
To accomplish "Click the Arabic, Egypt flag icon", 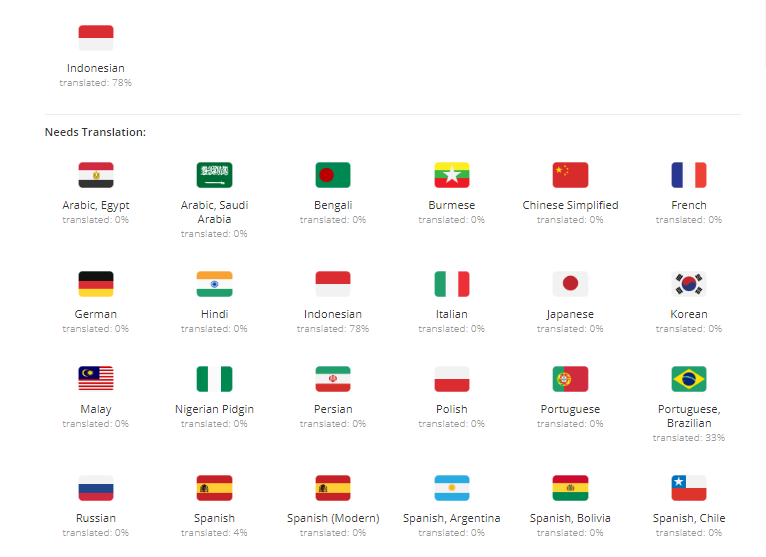I will pos(96,175).
